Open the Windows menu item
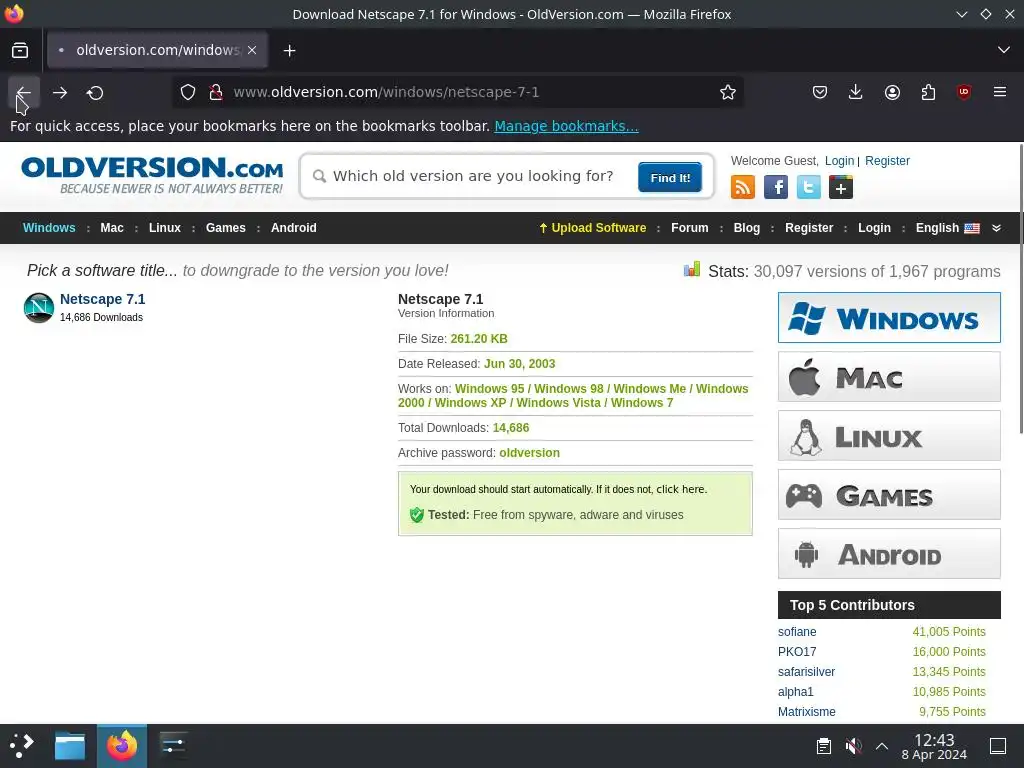 pyautogui.click(x=49, y=228)
